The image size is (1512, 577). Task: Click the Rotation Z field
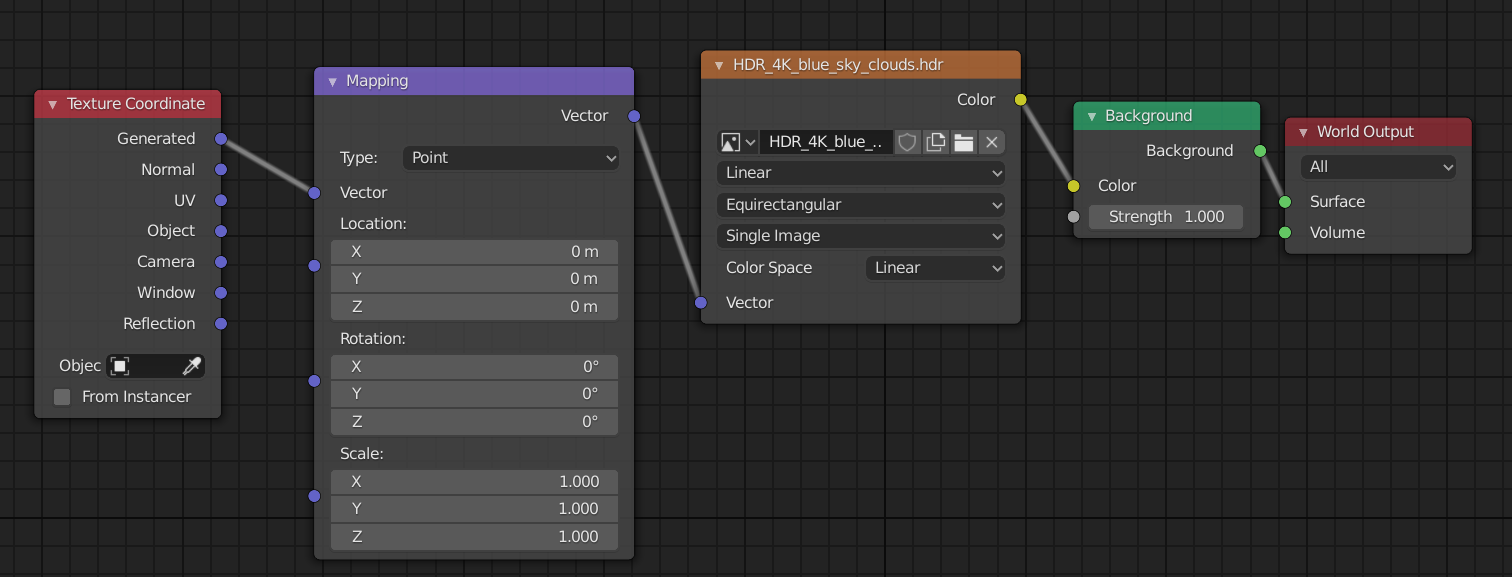(474, 422)
